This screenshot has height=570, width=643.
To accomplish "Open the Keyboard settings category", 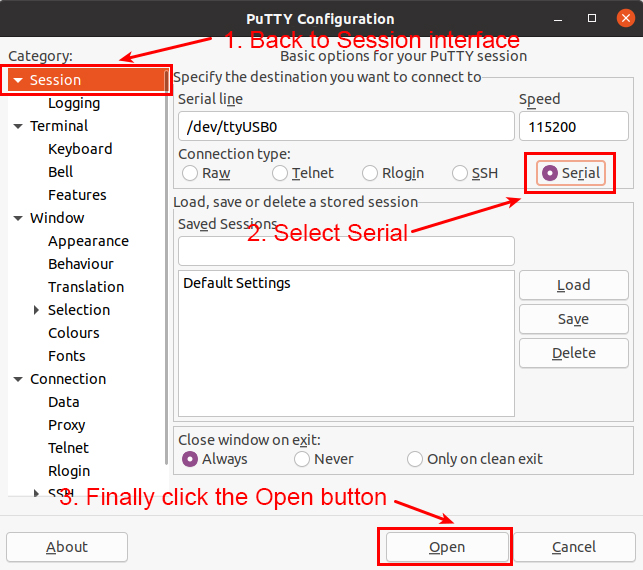I will [x=80, y=149].
